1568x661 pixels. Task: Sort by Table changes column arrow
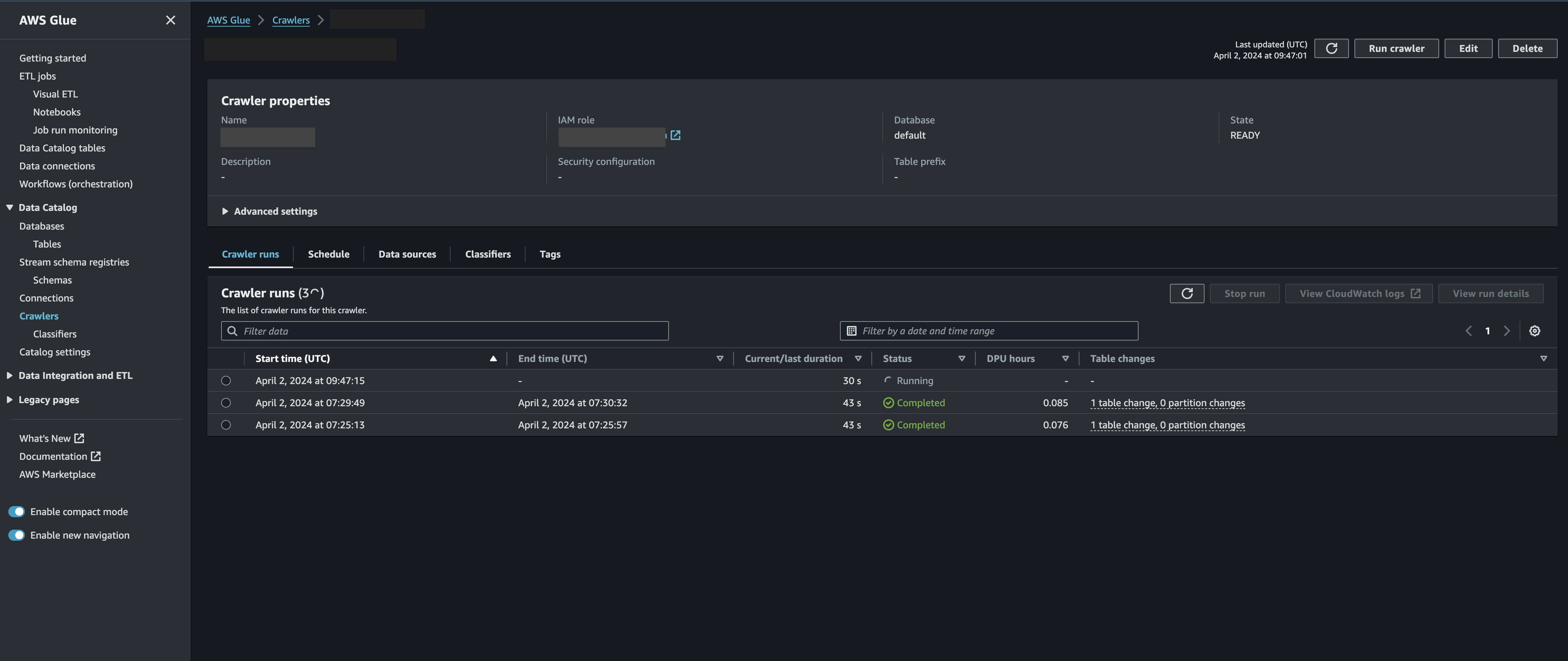(x=1543, y=359)
